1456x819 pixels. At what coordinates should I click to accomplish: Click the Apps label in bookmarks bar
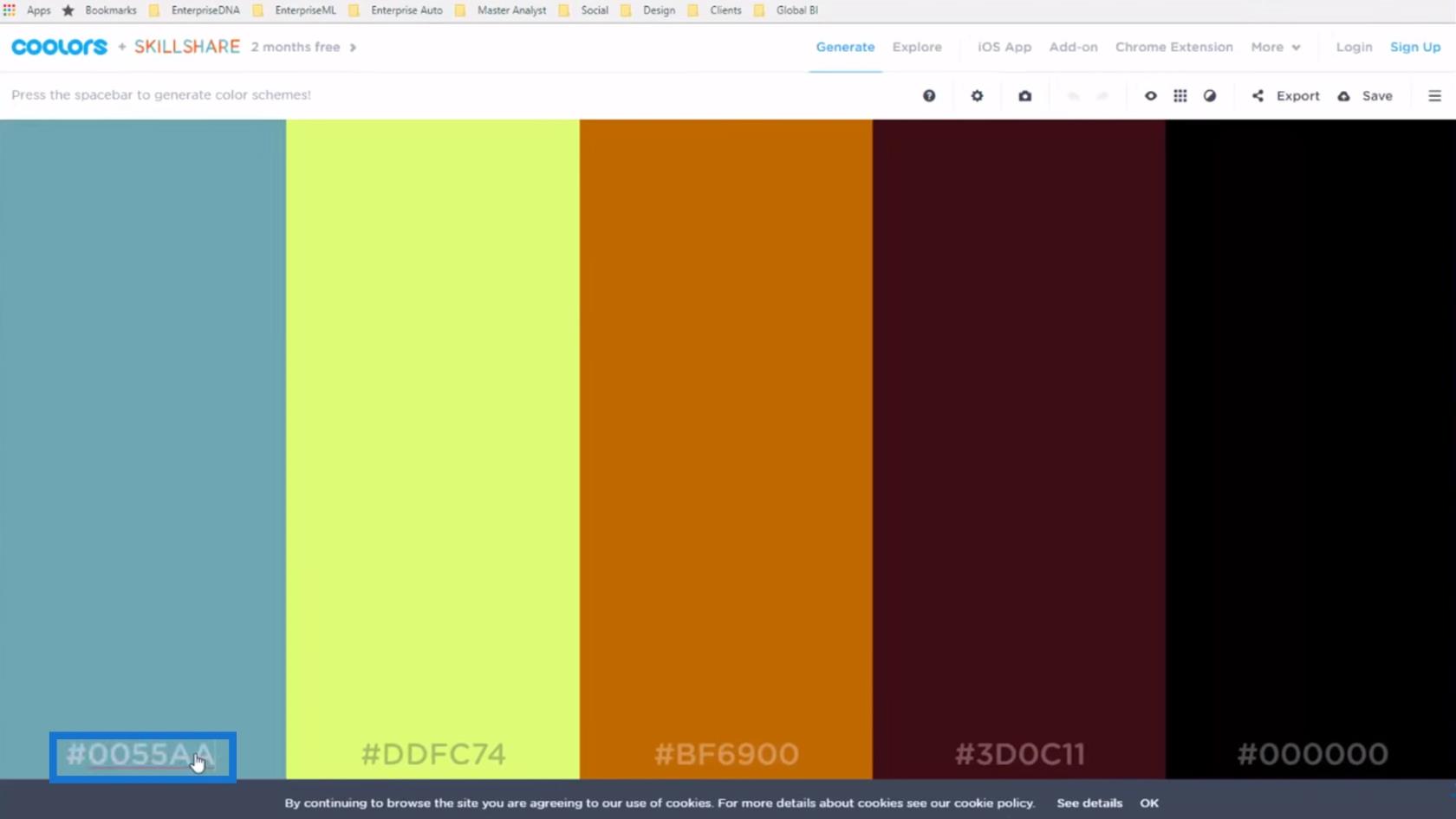tap(38, 10)
